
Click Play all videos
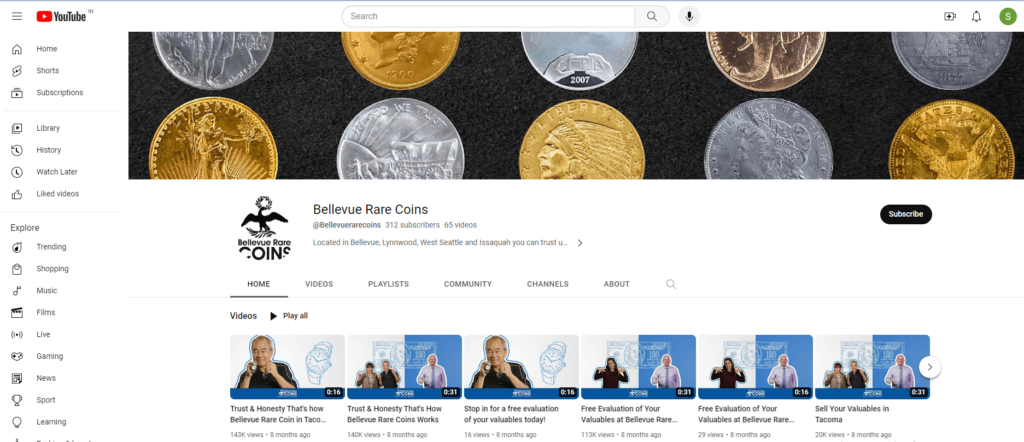(x=289, y=316)
